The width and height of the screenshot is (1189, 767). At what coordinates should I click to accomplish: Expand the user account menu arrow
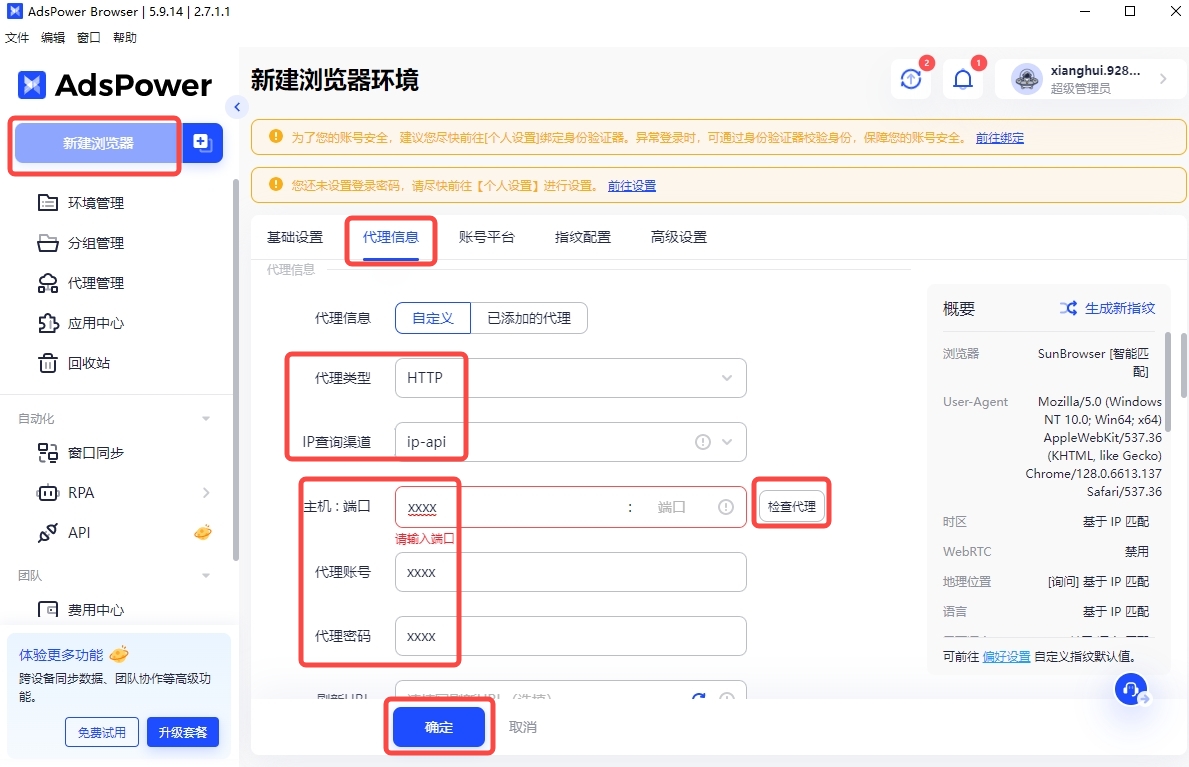[x=1163, y=79]
